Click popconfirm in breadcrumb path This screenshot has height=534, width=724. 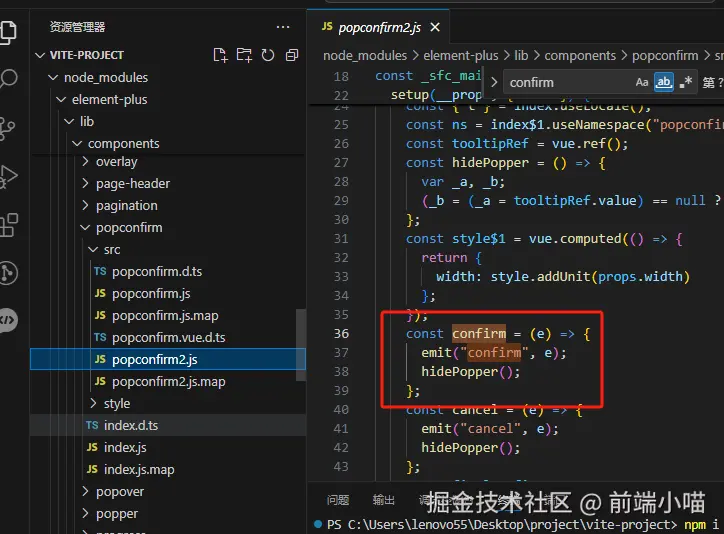click(665, 55)
